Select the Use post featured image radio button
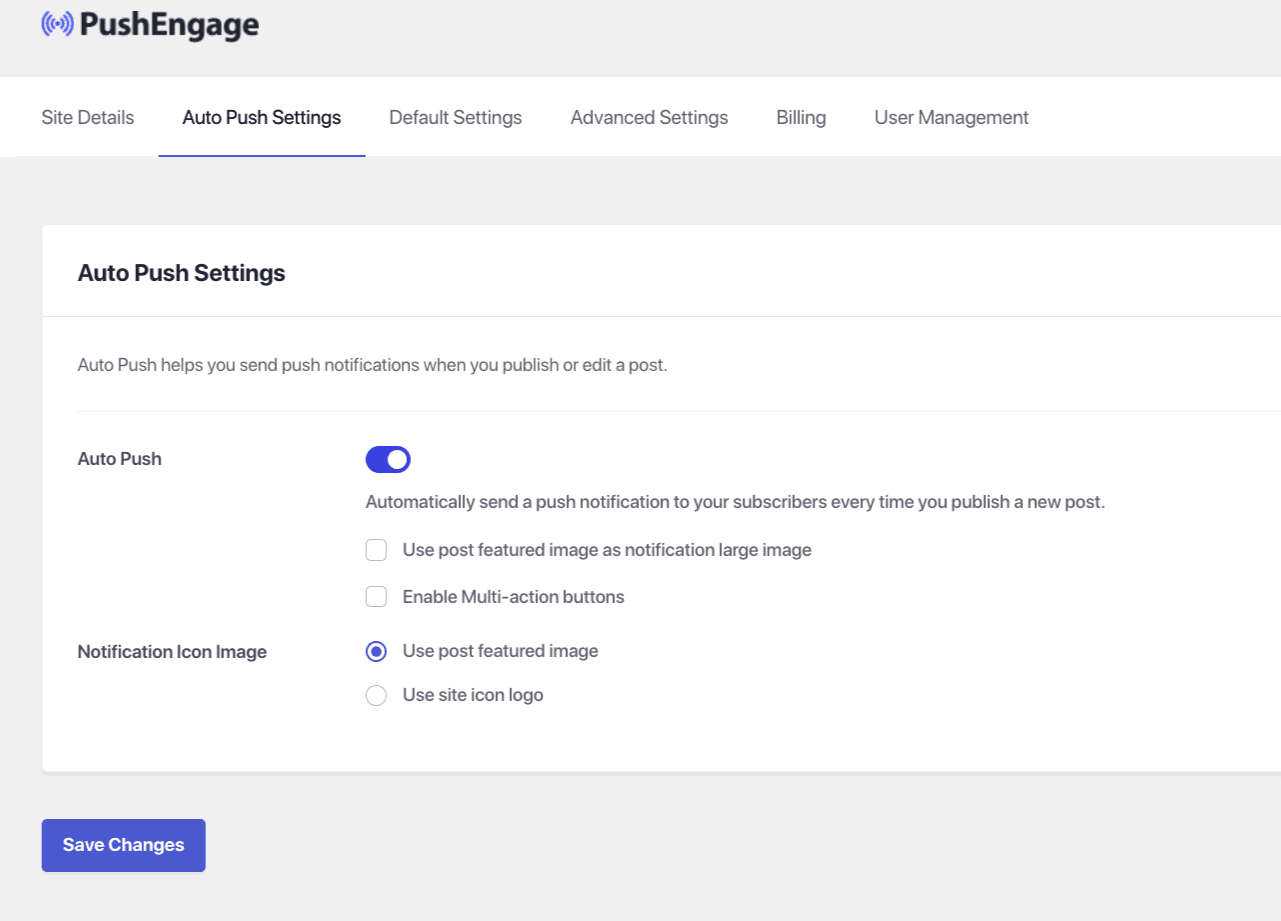This screenshot has height=921, width=1281. pos(376,652)
